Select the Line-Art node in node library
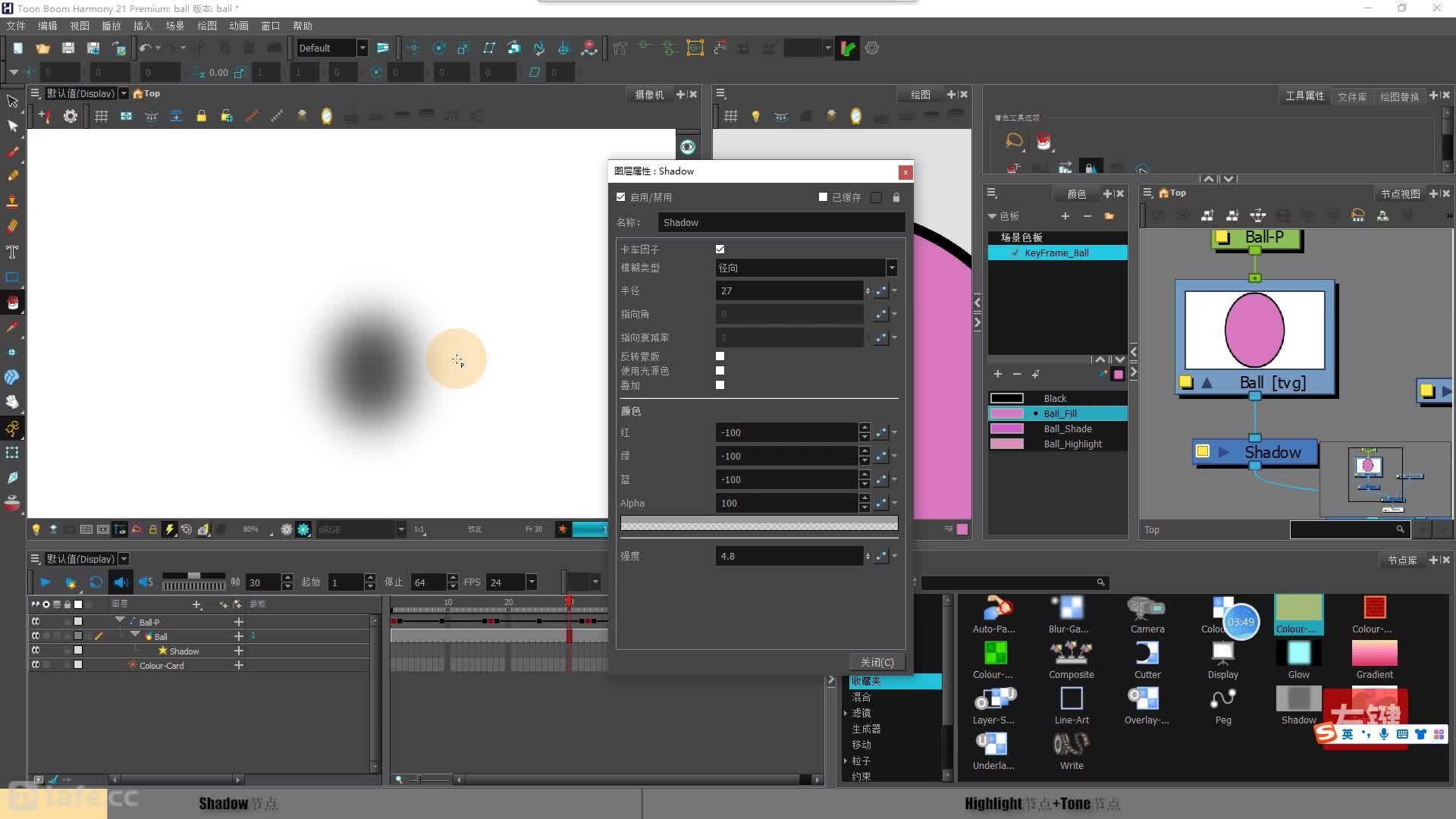1456x819 pixels. point(1071,705)
